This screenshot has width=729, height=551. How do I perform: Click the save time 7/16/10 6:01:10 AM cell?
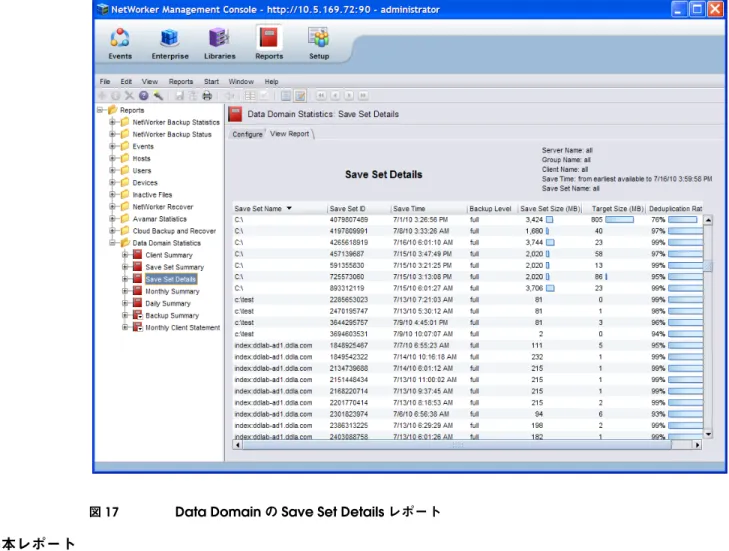pyautogui.click(x=423, y=242)
